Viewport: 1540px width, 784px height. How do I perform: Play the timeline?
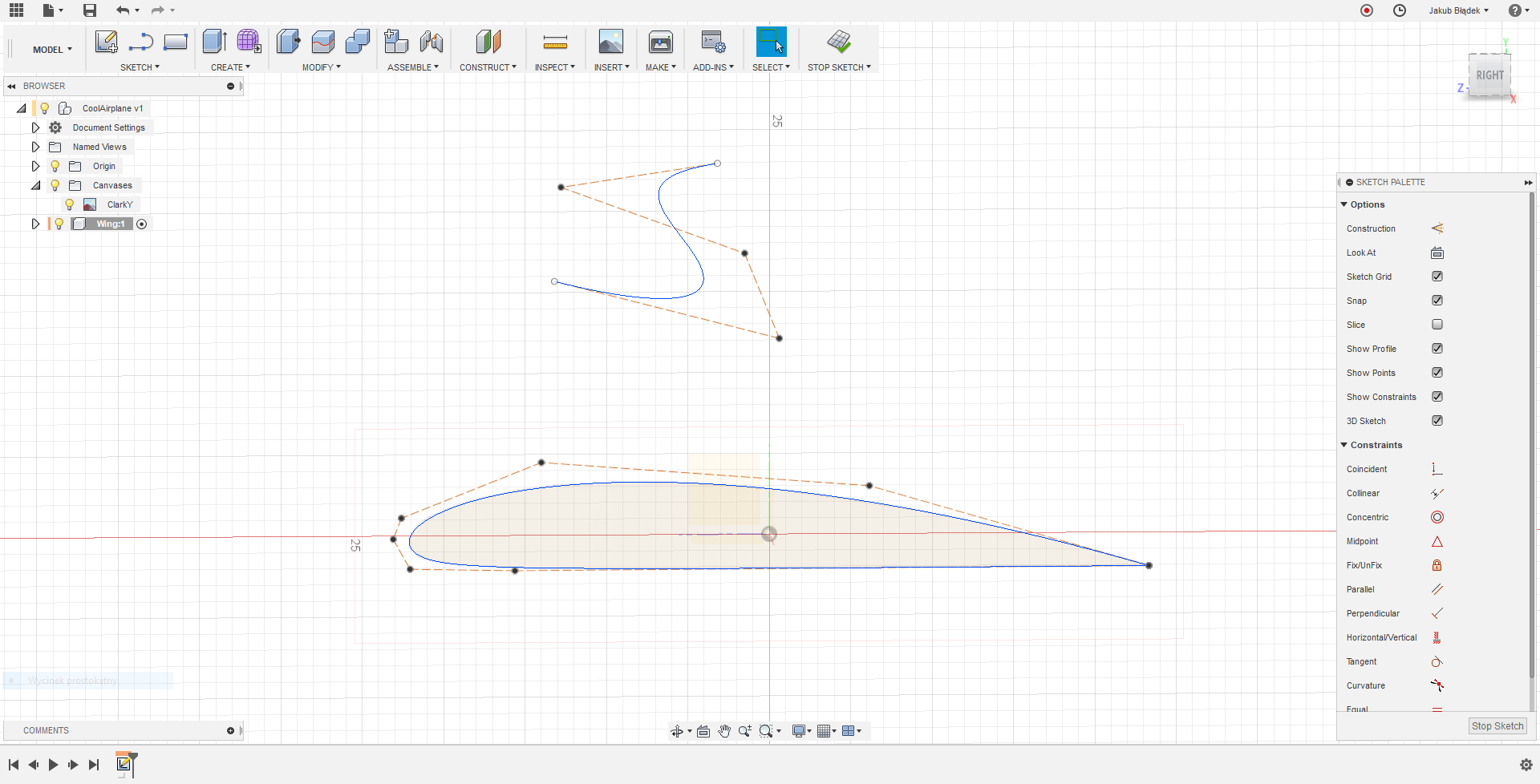pyautogui.click(x=53, y=765)
